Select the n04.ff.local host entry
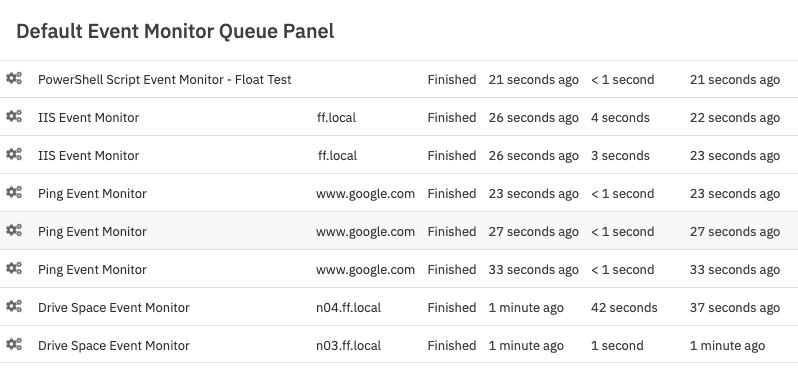This screenshot has height=368, width=798. [348, 307]
